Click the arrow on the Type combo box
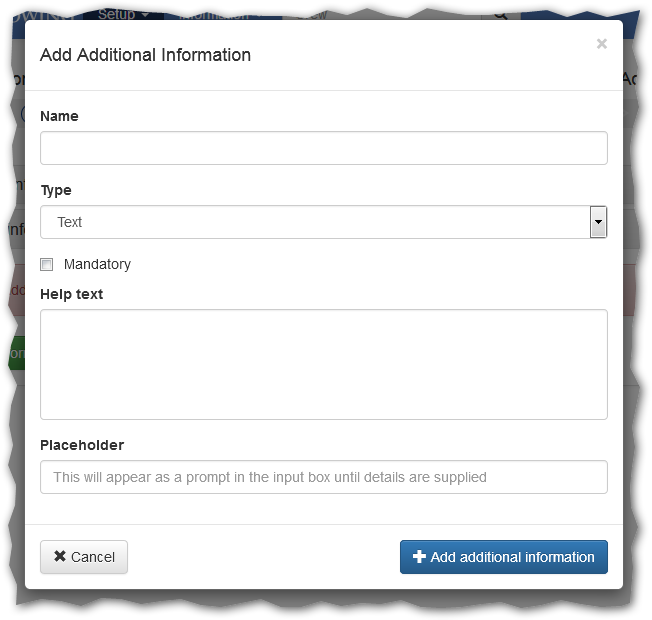Viewport: 652px width, 620px height. [598, 222]
